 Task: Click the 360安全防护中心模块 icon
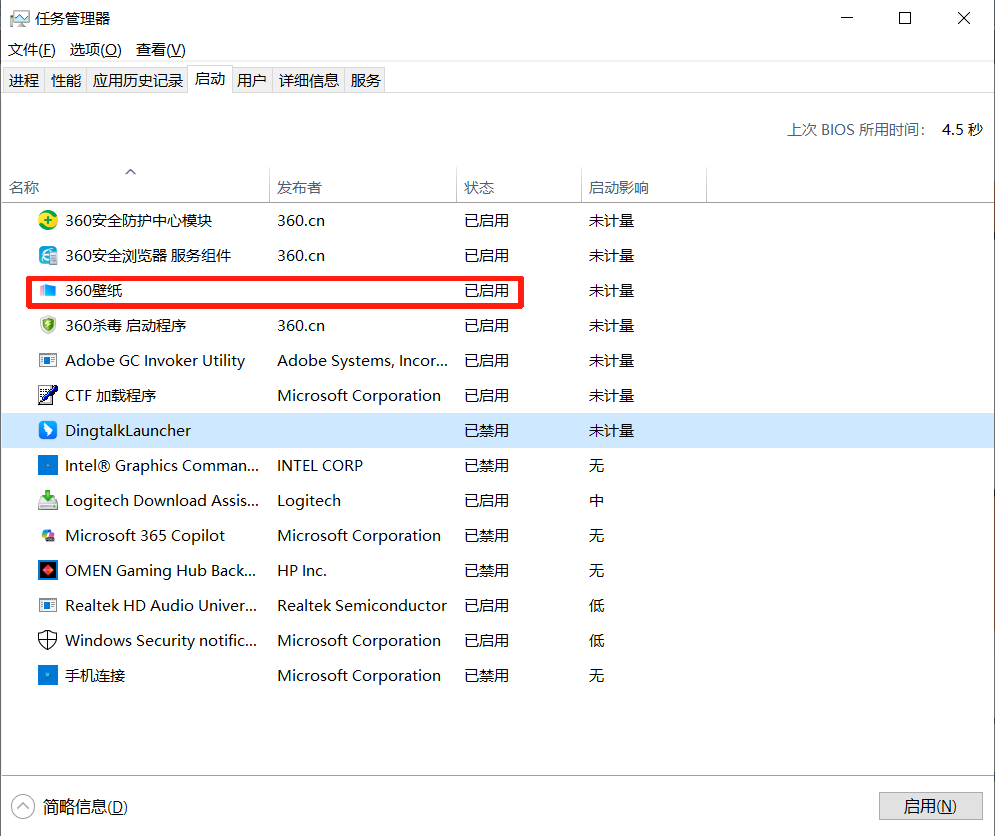click(x=48, y=221)
